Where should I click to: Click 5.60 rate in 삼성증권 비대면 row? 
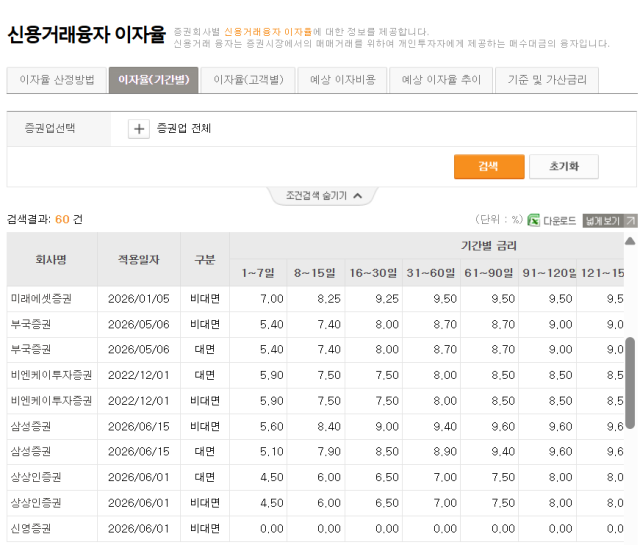pos(272,427)
